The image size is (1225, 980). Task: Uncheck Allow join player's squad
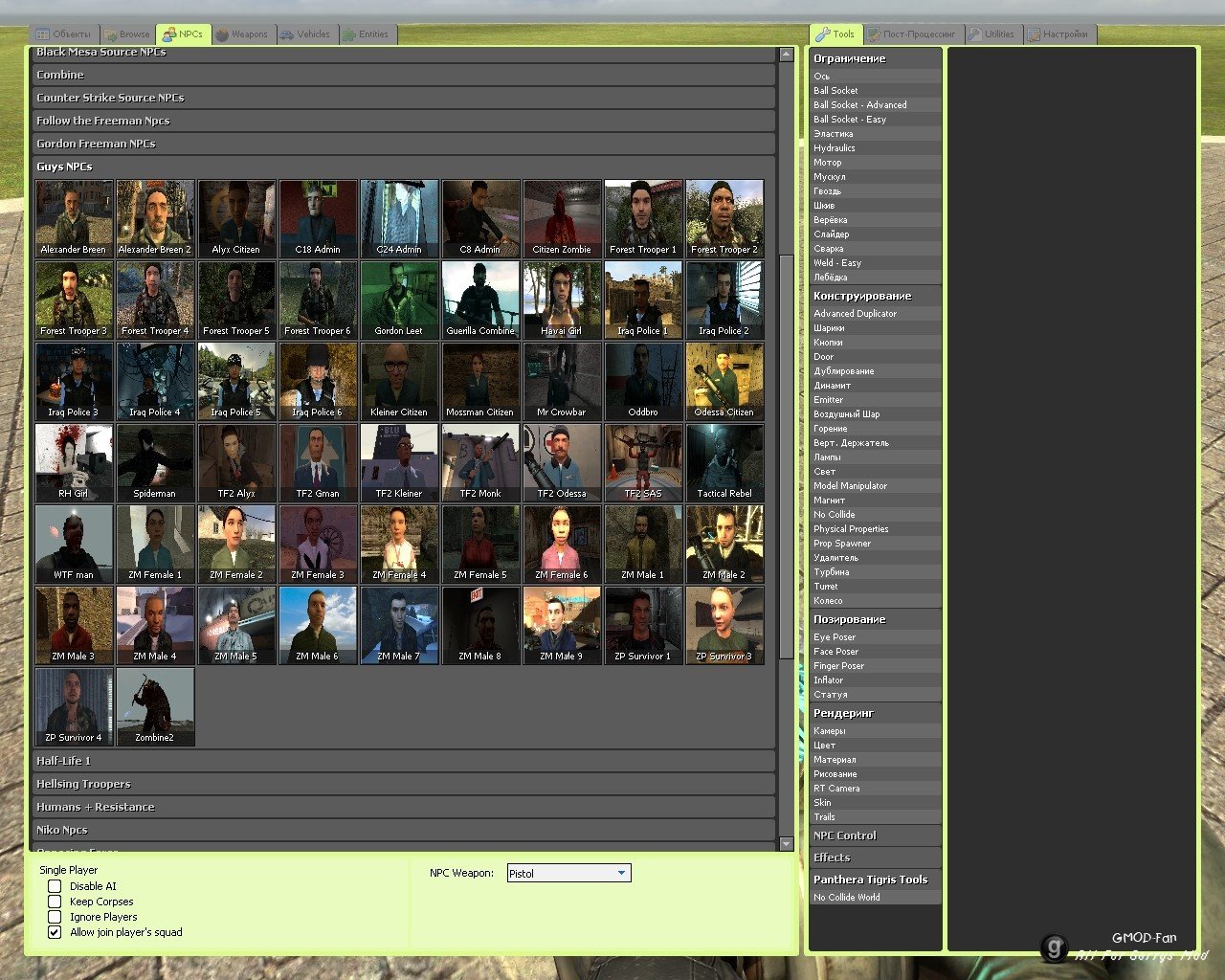[x=55, y=932]
